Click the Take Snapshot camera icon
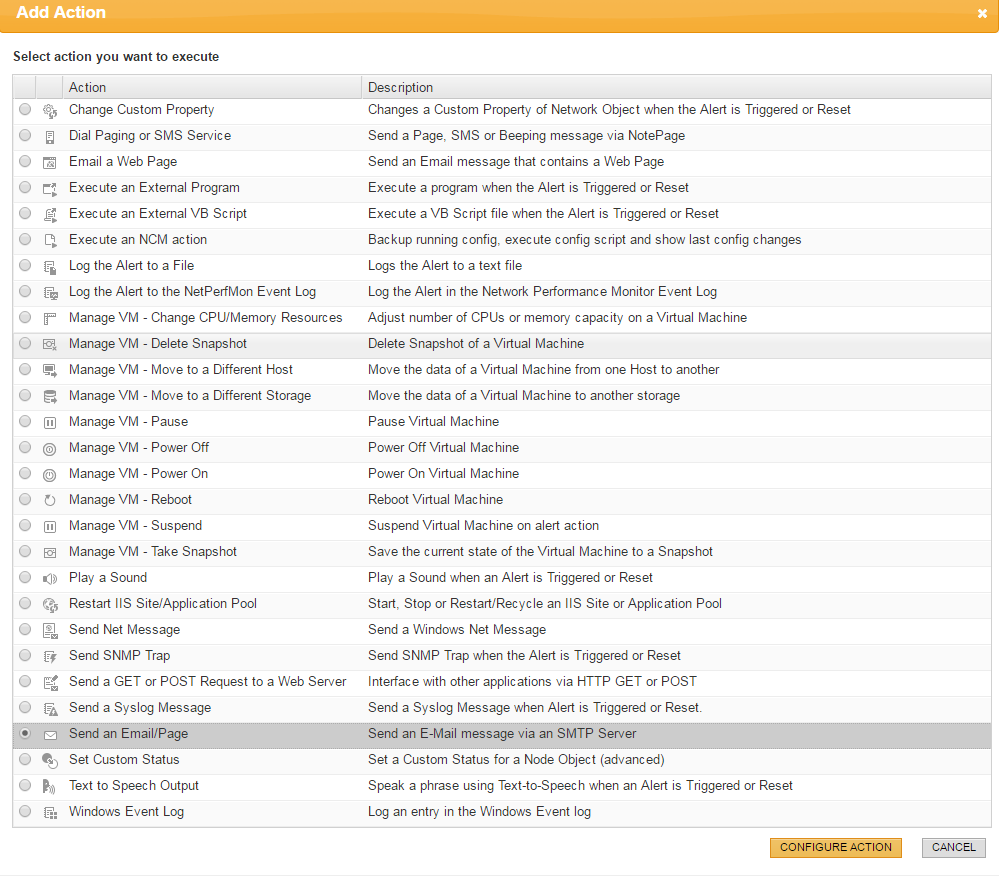Image resolution: width=999 pixels, height=876 pixels. 50,553
